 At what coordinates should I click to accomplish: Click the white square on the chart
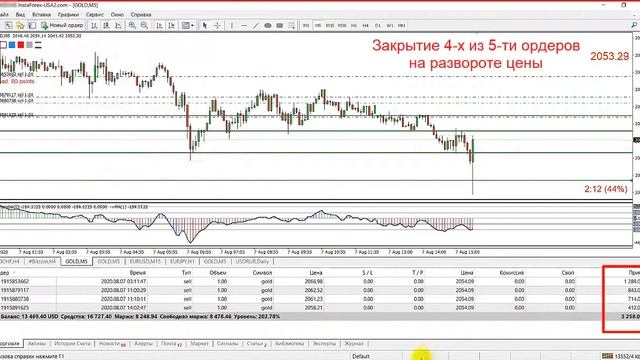point(3,45)
